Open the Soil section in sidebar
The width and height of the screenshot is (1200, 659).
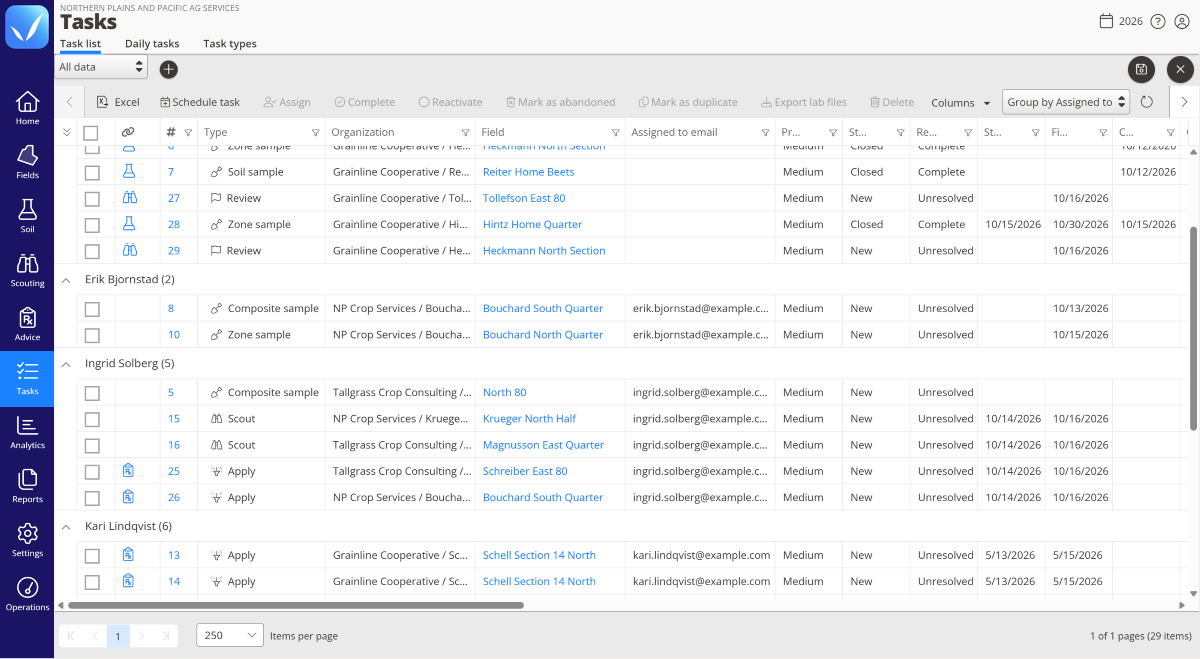click(x=27, y=216)
